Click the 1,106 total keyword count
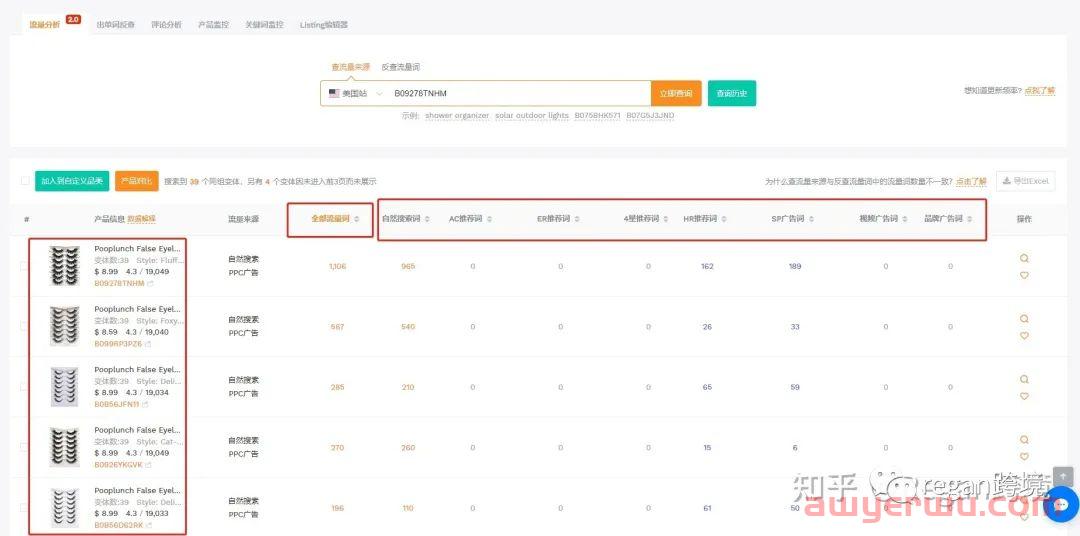Image resolution: width=1080 pixels, height=536 pixels. (x=338, y=266)
